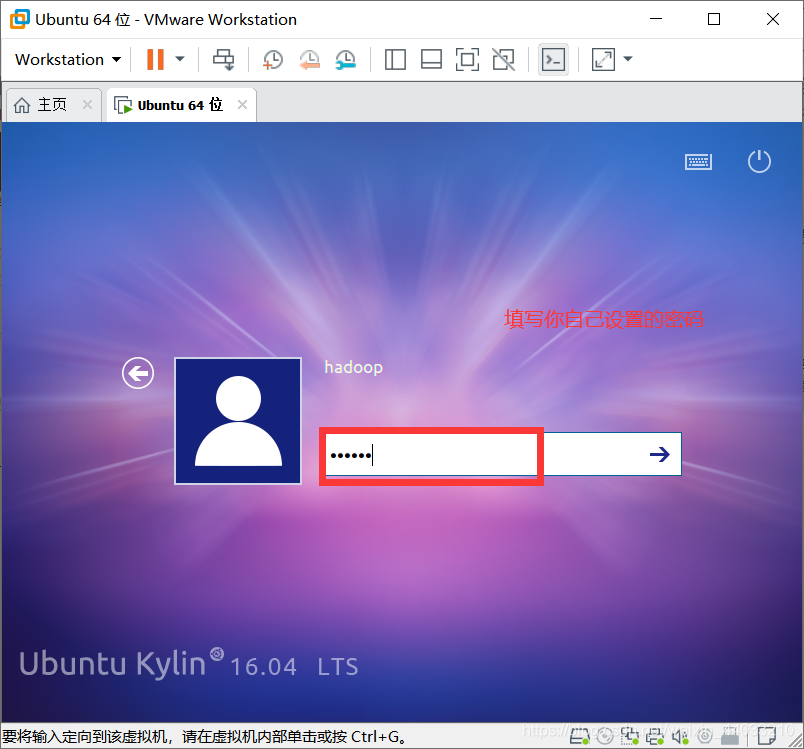804x749 pixels.
Task: Minimize the VMware Workstation window
Action: [656, 19]
